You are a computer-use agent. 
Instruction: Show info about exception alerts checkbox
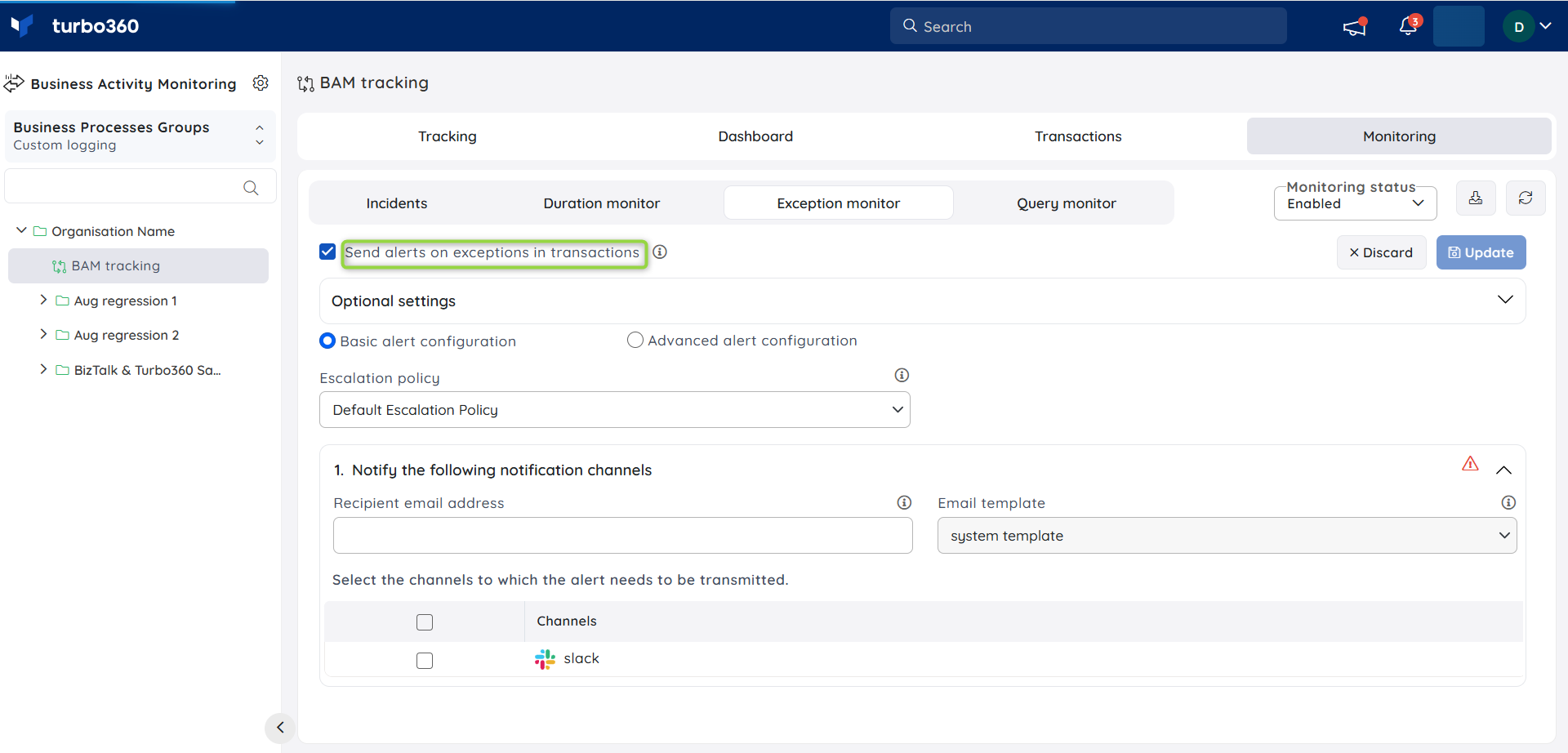coord(660,252)
